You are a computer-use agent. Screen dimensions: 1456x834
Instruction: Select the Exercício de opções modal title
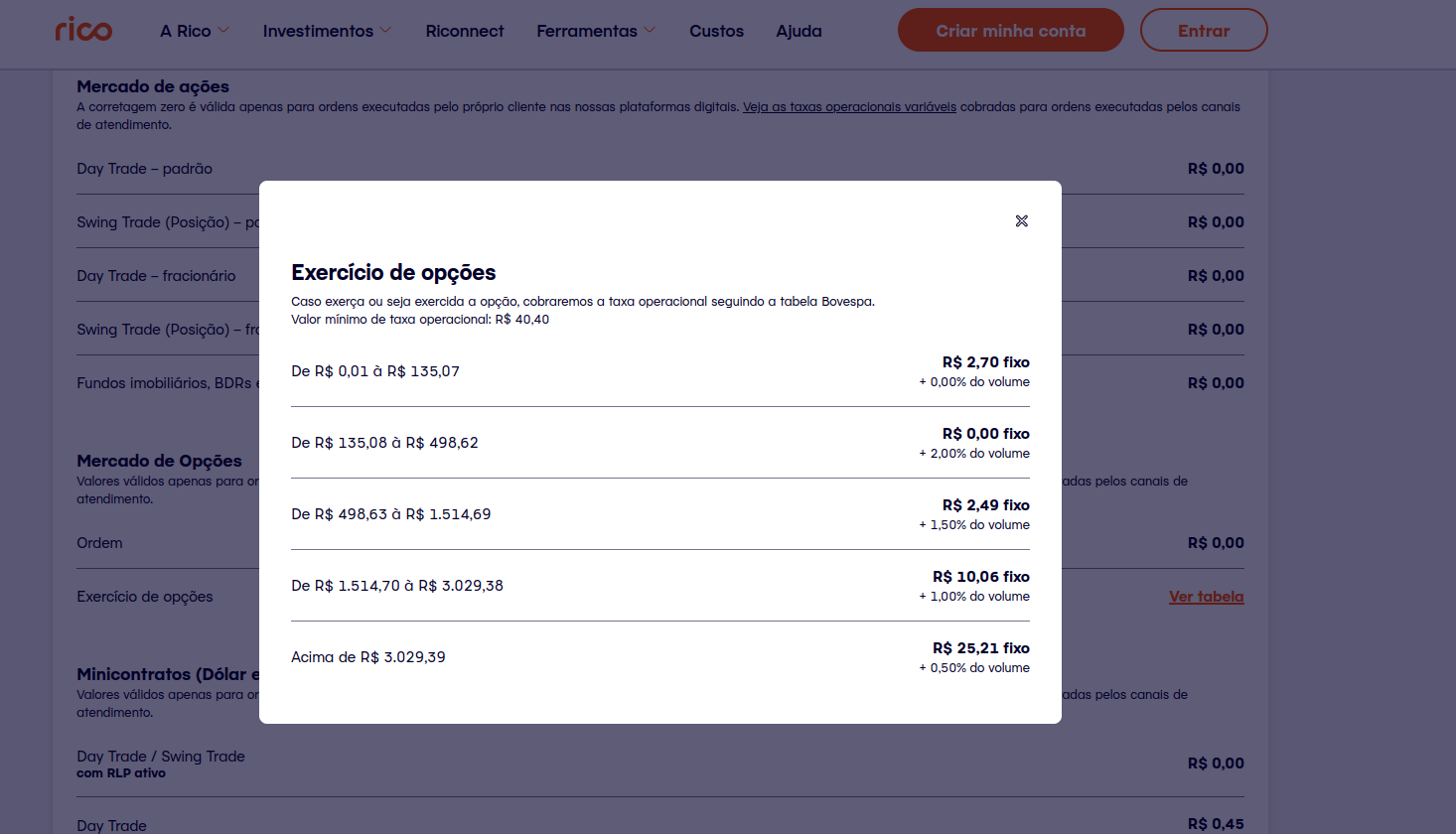393,272
